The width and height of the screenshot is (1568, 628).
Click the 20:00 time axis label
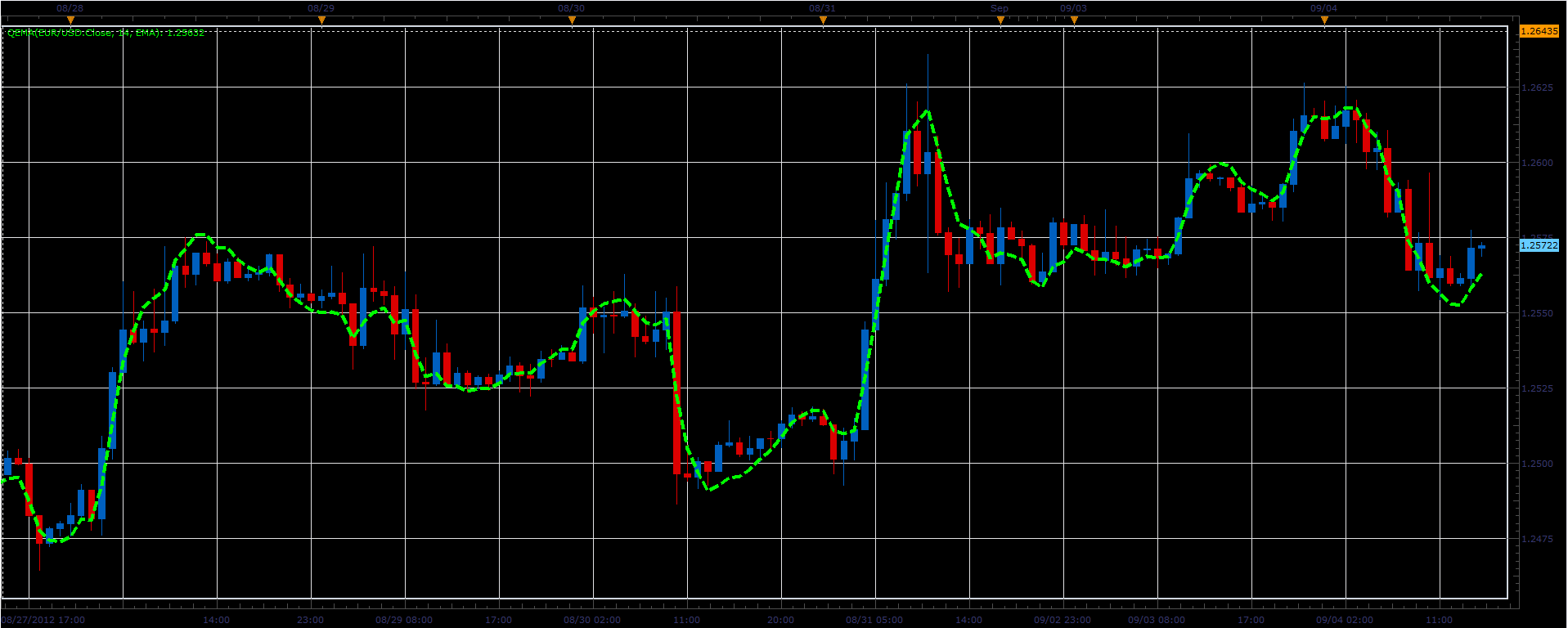780,620
